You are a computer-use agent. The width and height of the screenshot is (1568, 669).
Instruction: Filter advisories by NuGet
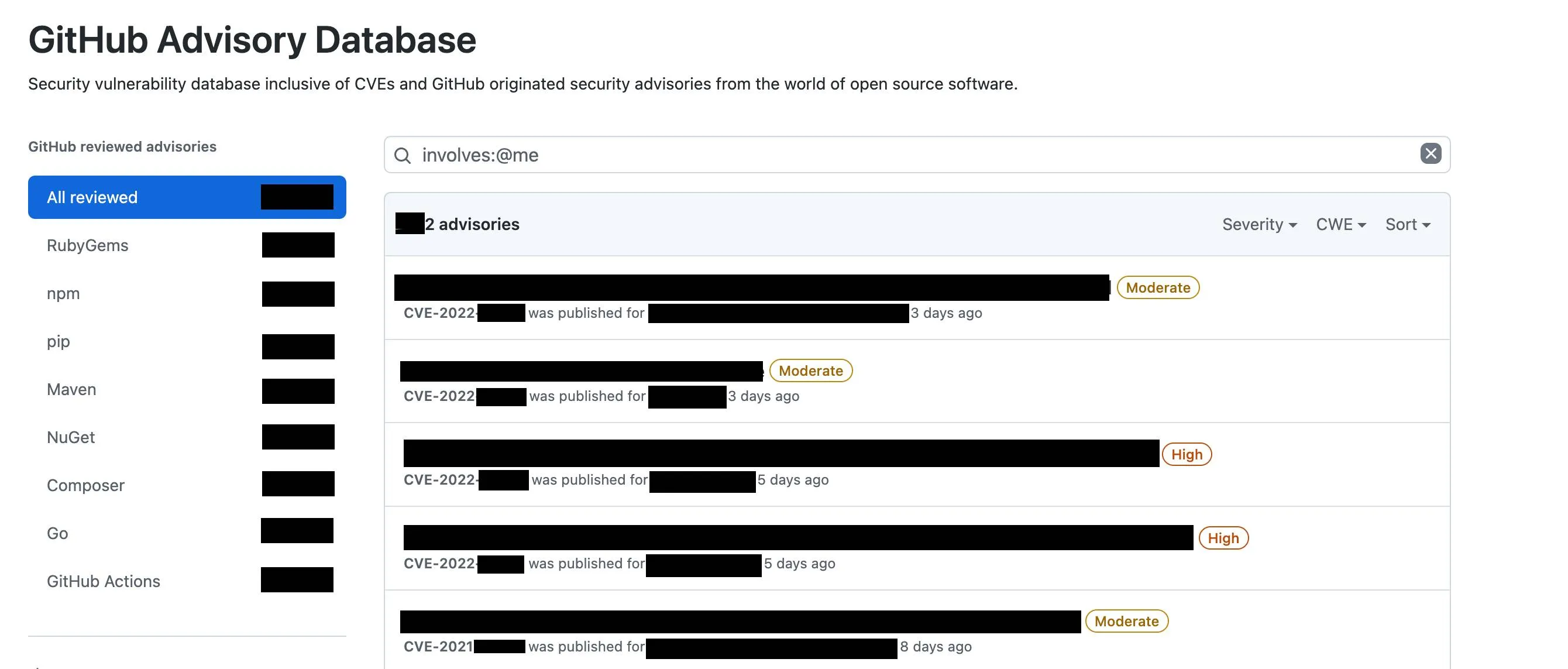pyautogui.click(x=71, y=437)
